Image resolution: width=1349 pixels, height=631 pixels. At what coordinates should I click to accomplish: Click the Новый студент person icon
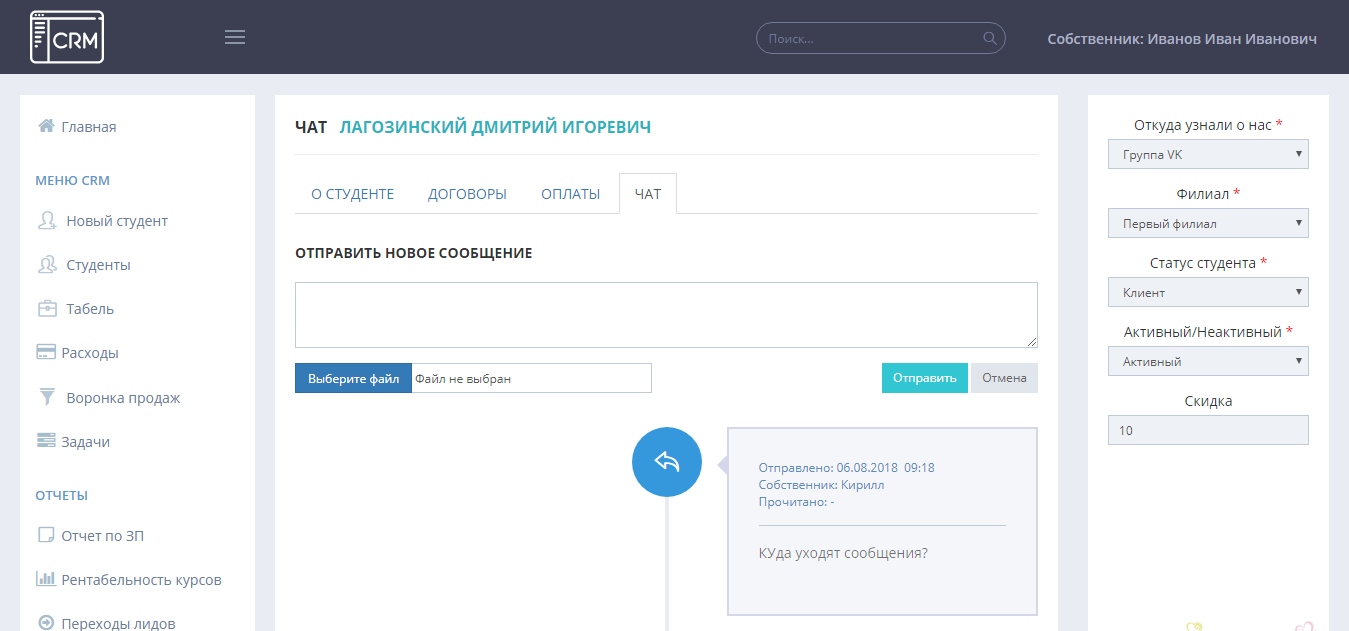pyautogui.click(x=46, y=221)
